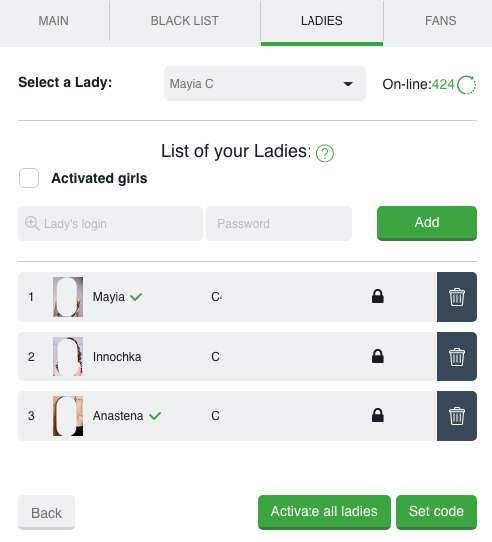Refresh the On-line counter
This screenshot has width=492, height=542.
coord(466,85)
